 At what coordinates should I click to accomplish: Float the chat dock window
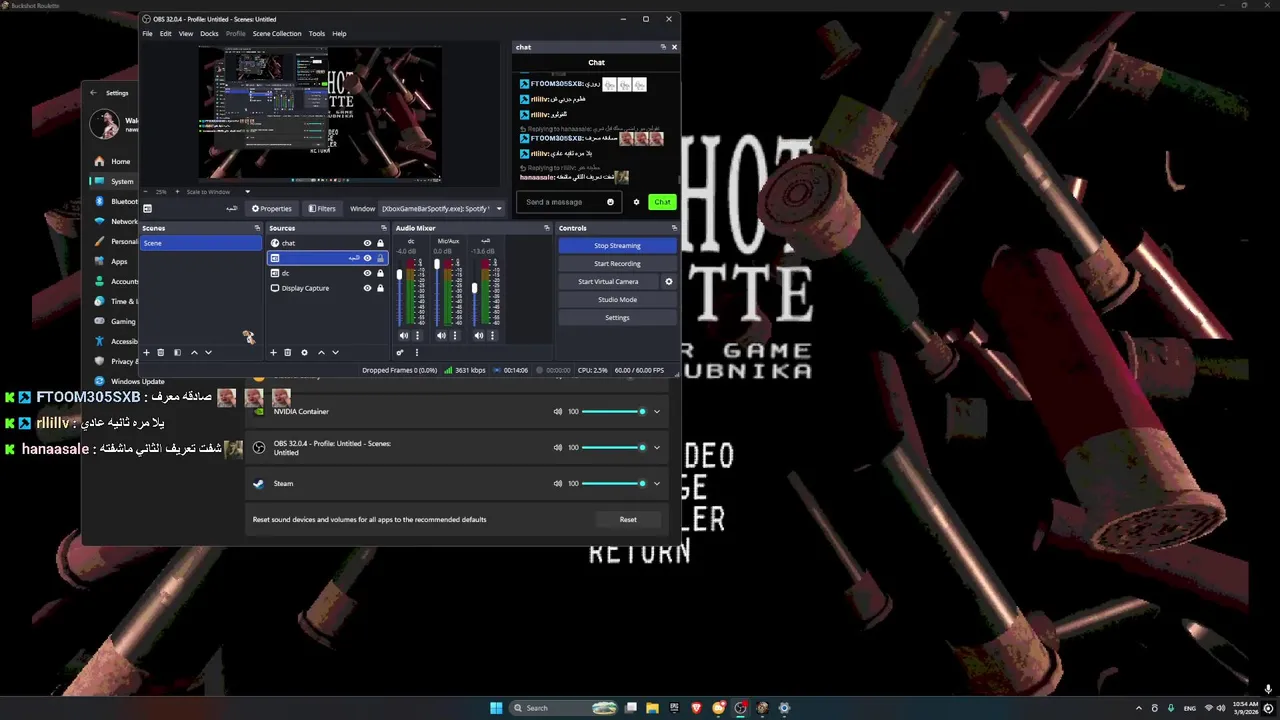pyautogui.click(x=663, y=47)
